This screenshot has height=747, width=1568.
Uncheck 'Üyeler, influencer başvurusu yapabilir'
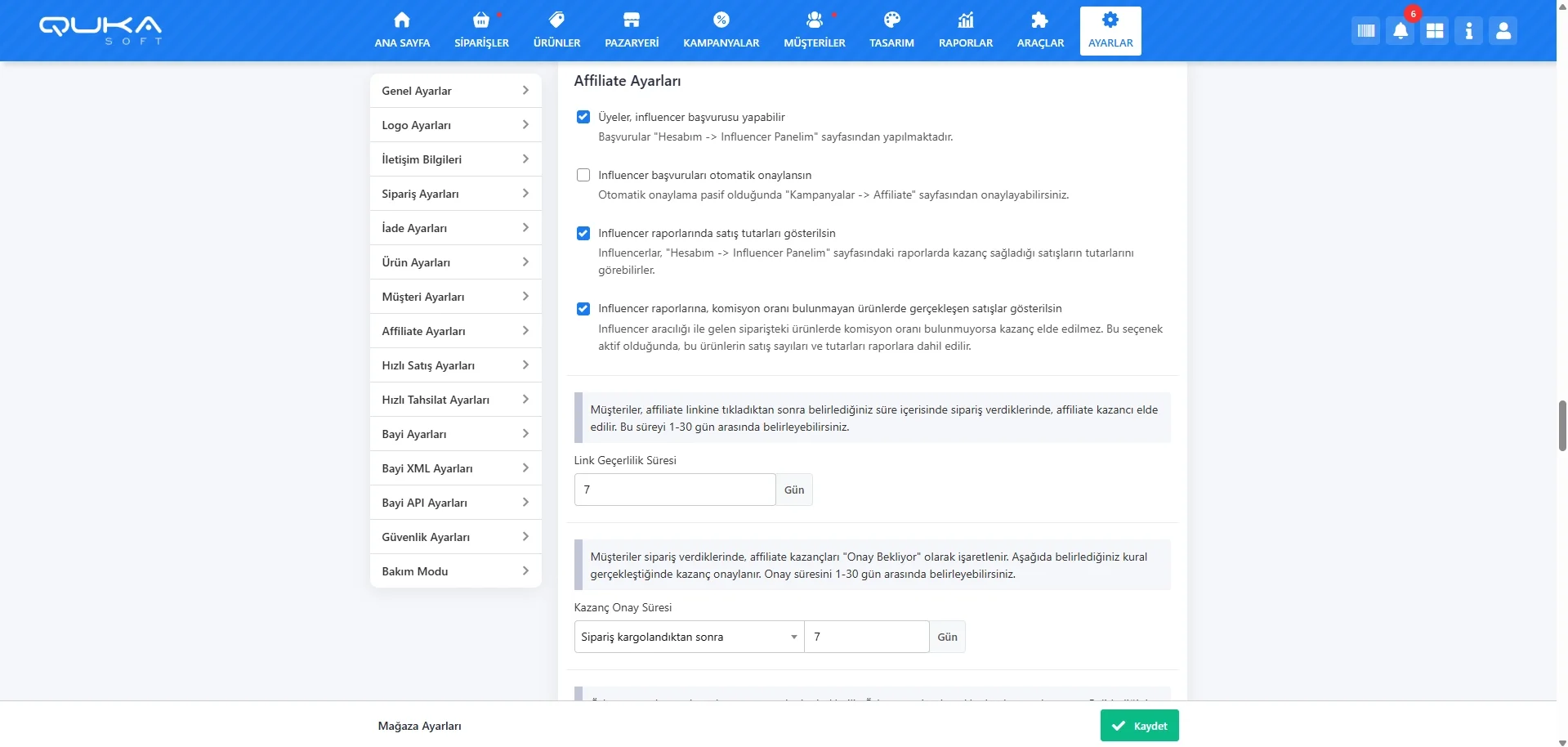tap(583, 117)
